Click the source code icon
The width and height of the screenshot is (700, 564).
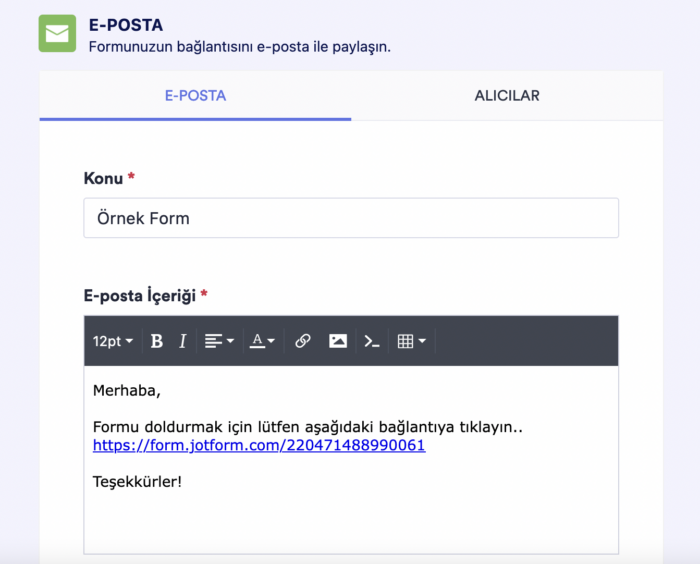tap(372, 341)
